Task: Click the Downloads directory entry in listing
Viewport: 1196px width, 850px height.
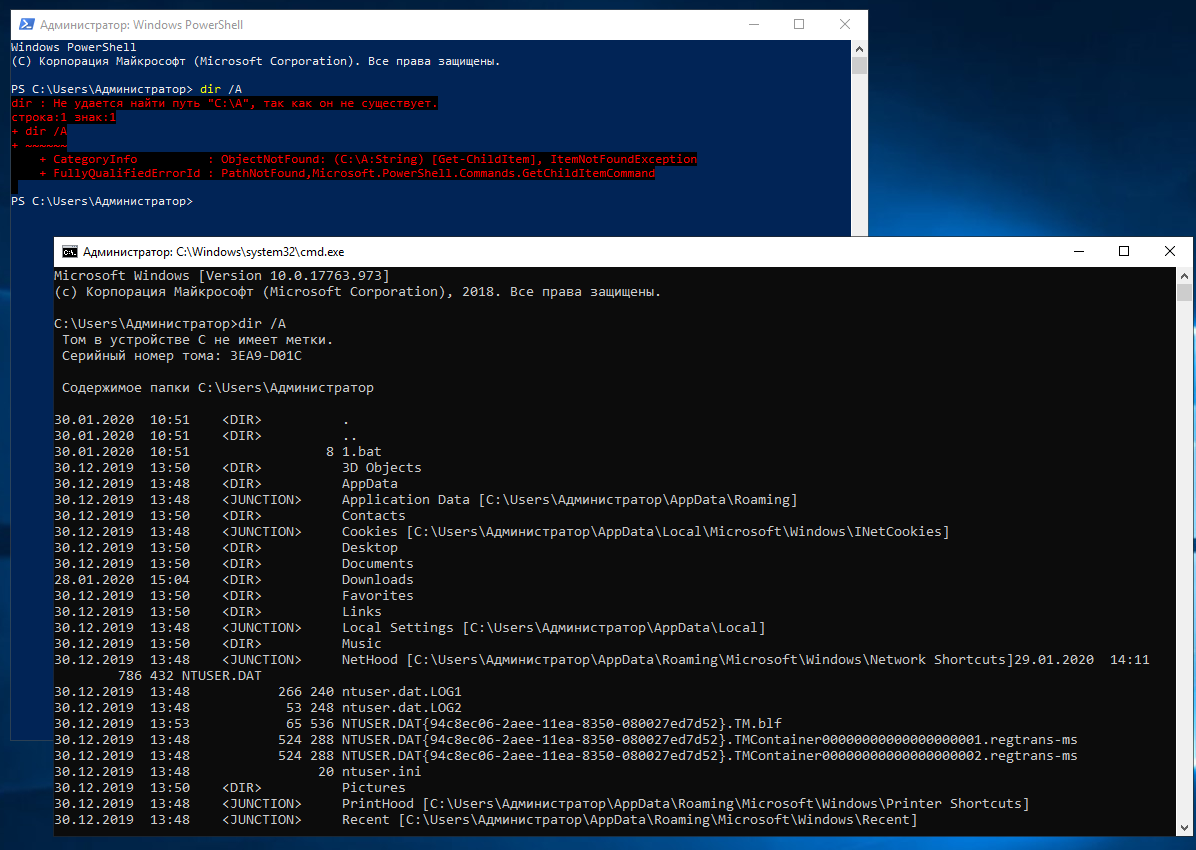Action: pos(377,580)
